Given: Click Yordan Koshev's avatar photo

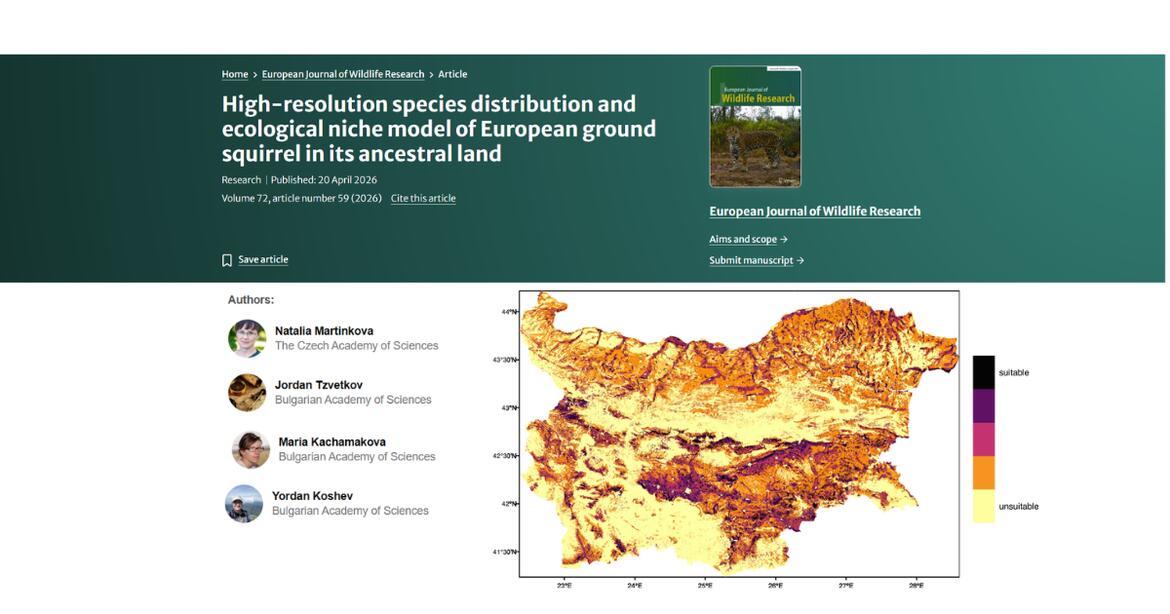Looking at the screenshot, I should tap(244, 504).
